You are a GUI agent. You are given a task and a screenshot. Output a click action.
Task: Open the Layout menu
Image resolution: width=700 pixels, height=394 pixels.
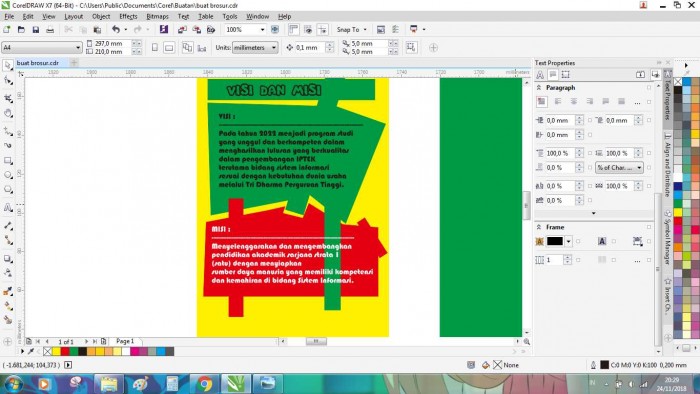(73, 17)
